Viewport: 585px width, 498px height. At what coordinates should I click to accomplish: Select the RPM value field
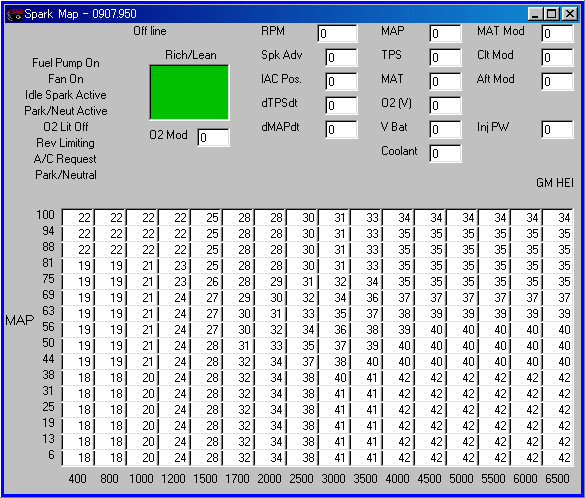pyautogui.click(x=337, y=34)
